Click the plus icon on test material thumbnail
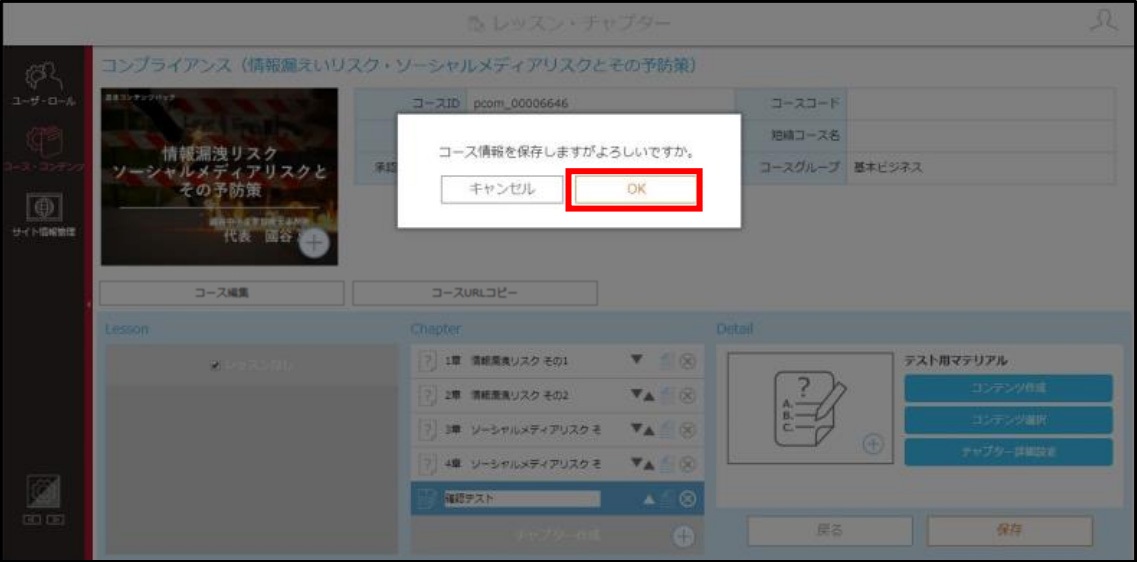This screenshot has height=562, width=1137. (x=874, y=444)
